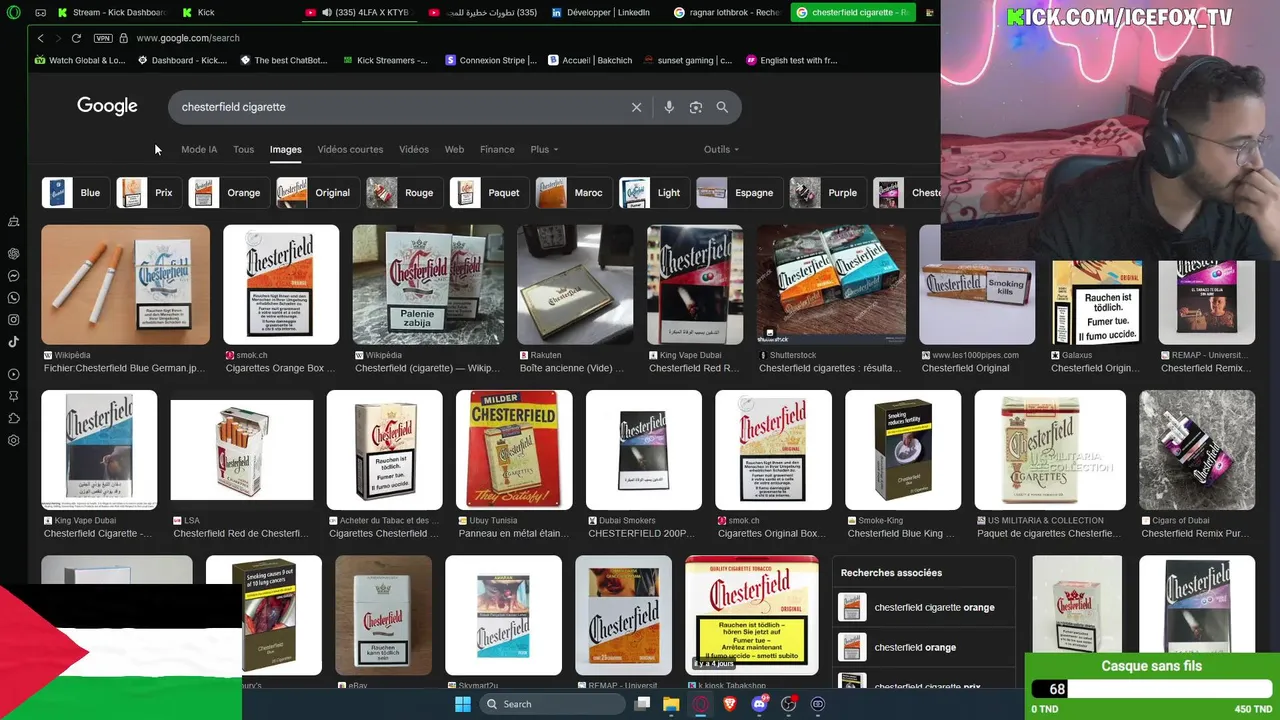Click the Opera GX taskbar icon
The width and height of the screenshot is (1280, 720).
tap(700, 704)
